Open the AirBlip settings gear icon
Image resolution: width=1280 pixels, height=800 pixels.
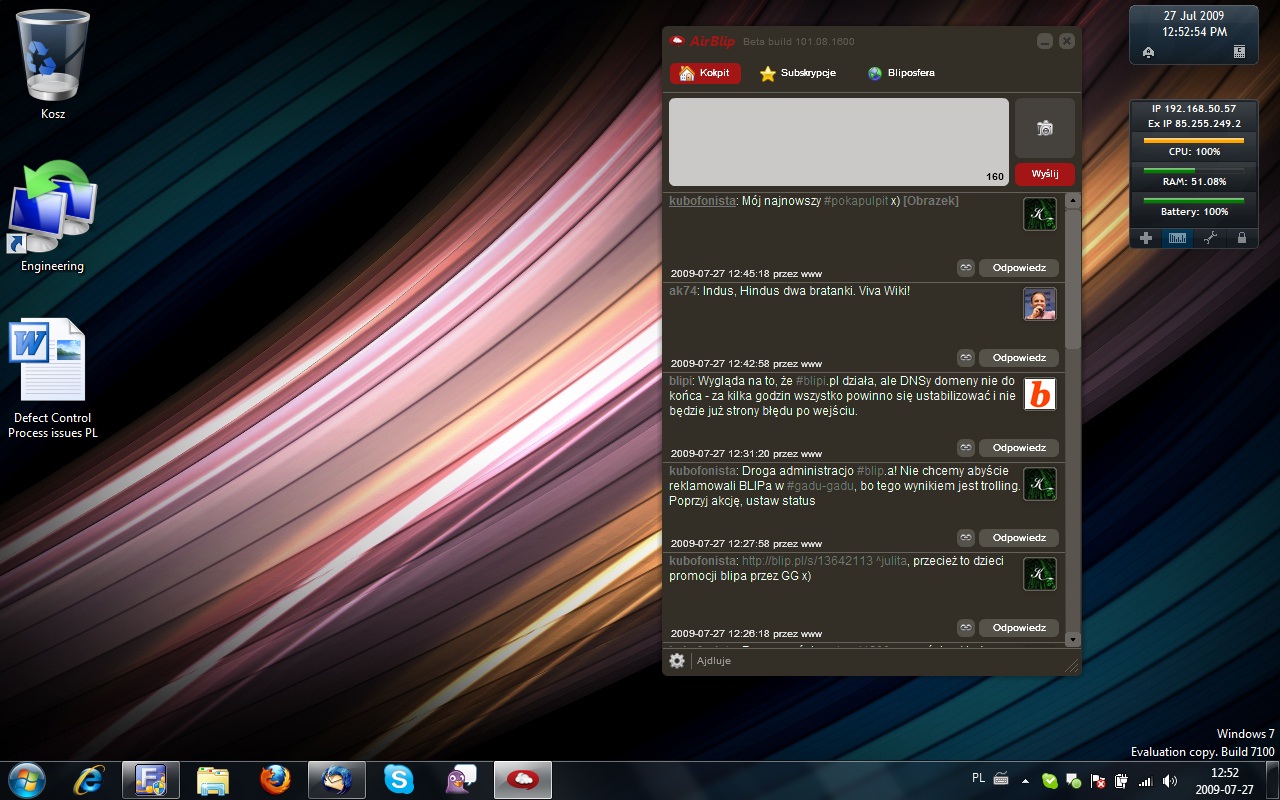677,660
